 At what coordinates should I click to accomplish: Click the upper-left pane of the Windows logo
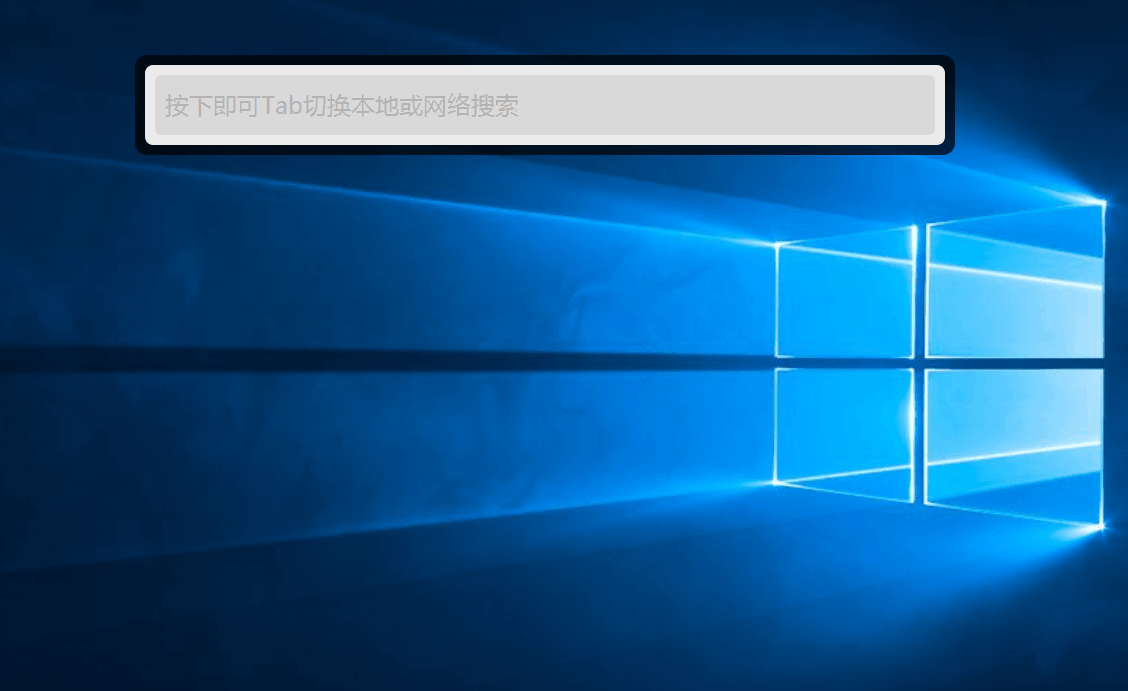[x=845, y=297]
